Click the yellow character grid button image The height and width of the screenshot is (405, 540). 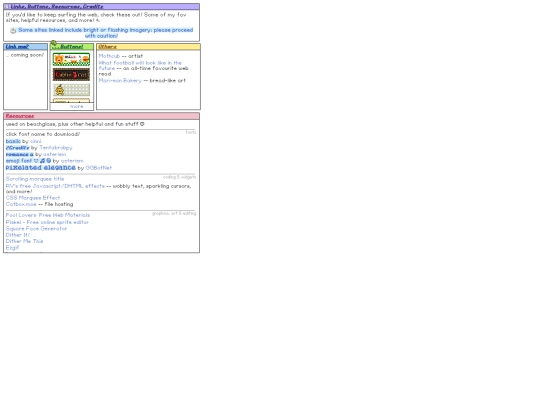click(x=71, y=90)
